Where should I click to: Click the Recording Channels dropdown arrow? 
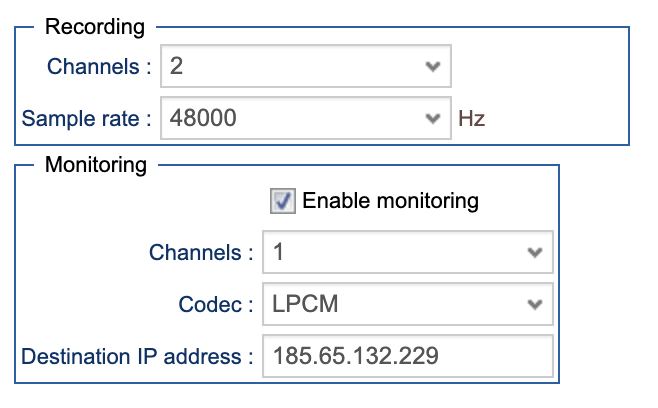tap(432, 67)
